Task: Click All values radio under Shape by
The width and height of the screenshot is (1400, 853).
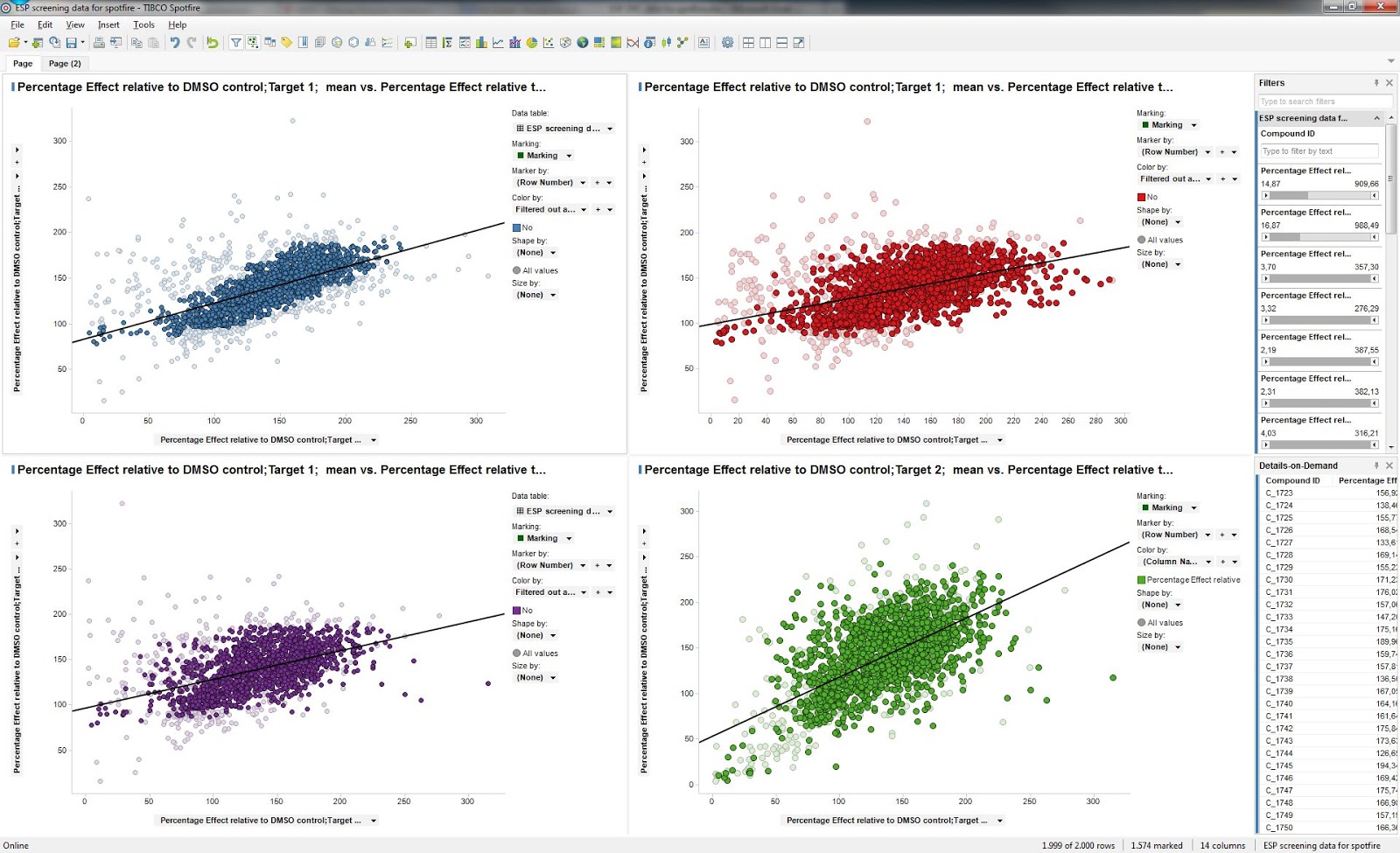Action: [516, 270]
